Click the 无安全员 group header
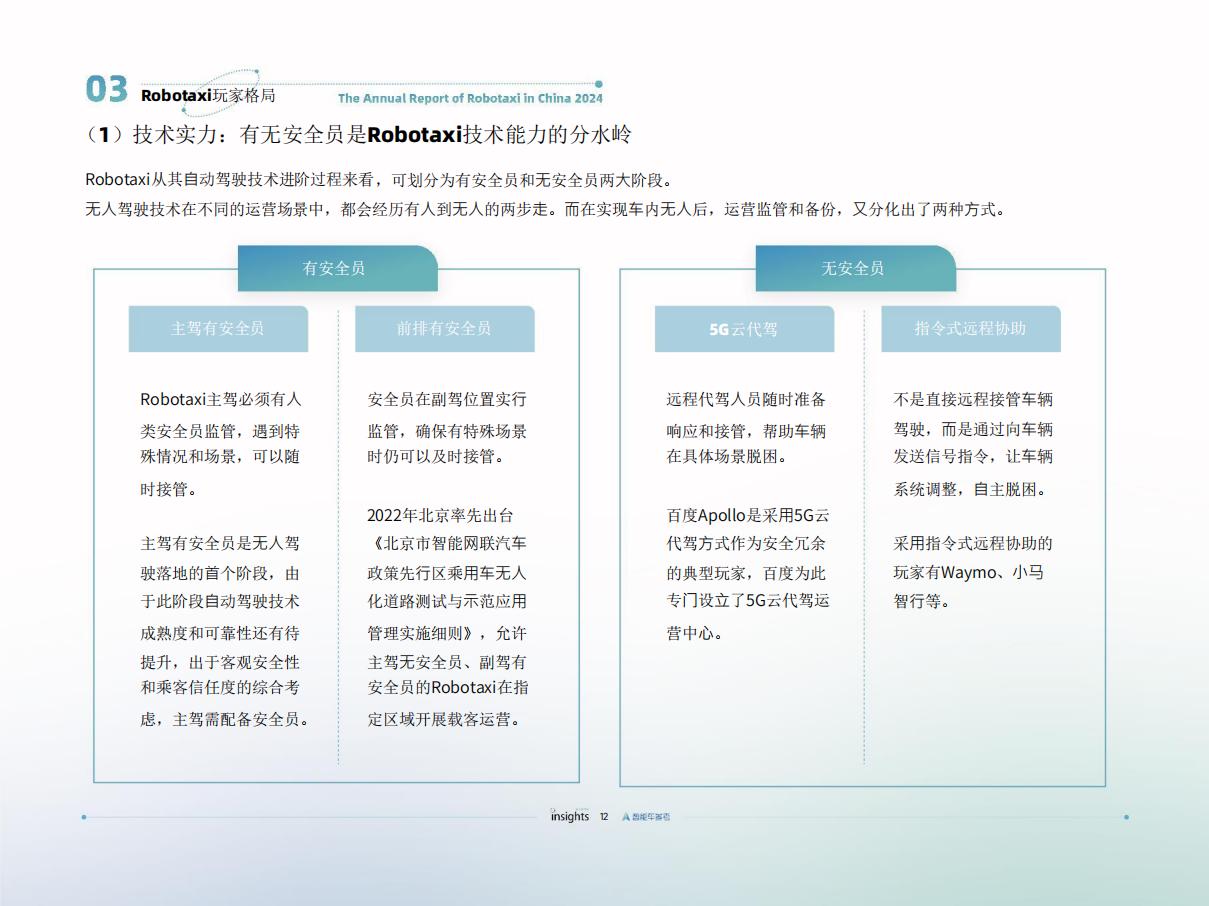The width and height of the screenshot is (1209, 906). coord(855,268)
